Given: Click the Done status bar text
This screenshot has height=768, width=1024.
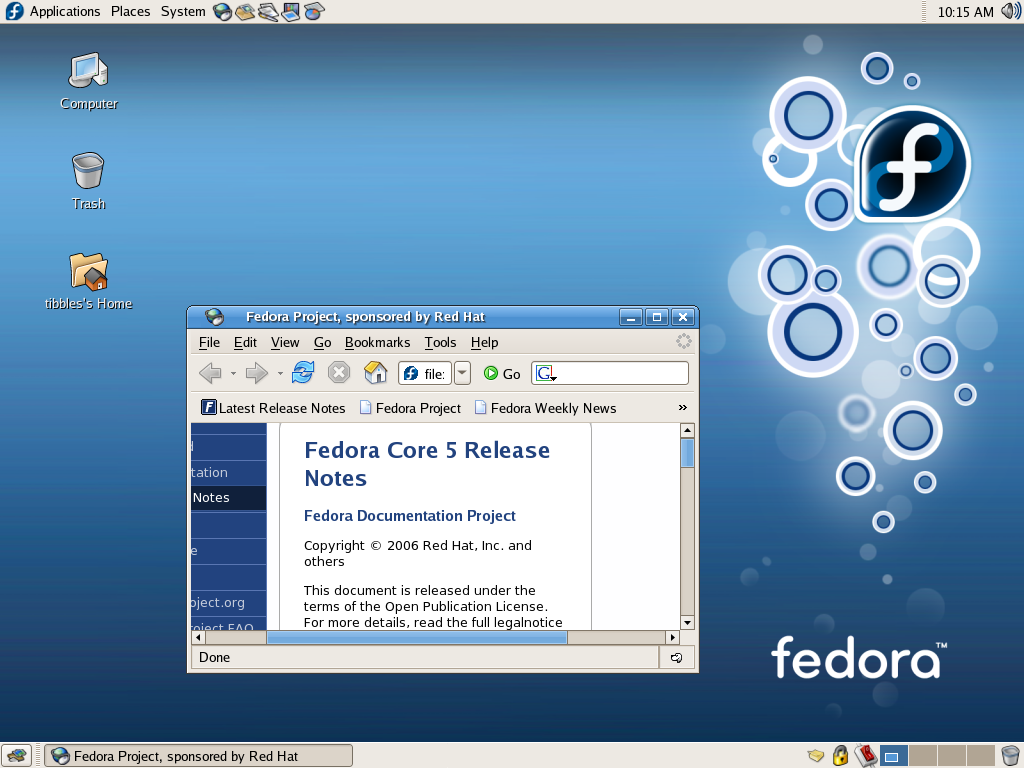Looking at the screenshot, I should (214, 658).
